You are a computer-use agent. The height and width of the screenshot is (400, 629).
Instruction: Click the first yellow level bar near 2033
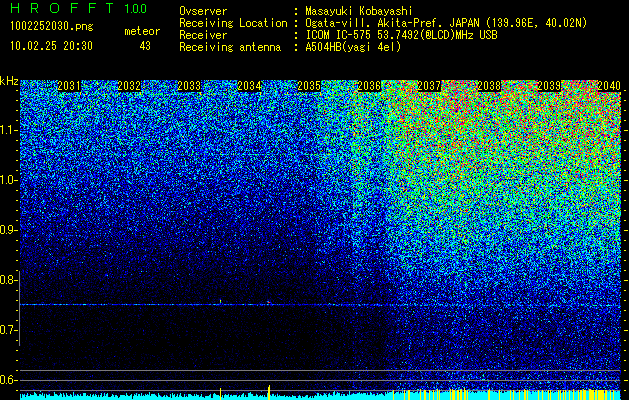click(220, 393)
